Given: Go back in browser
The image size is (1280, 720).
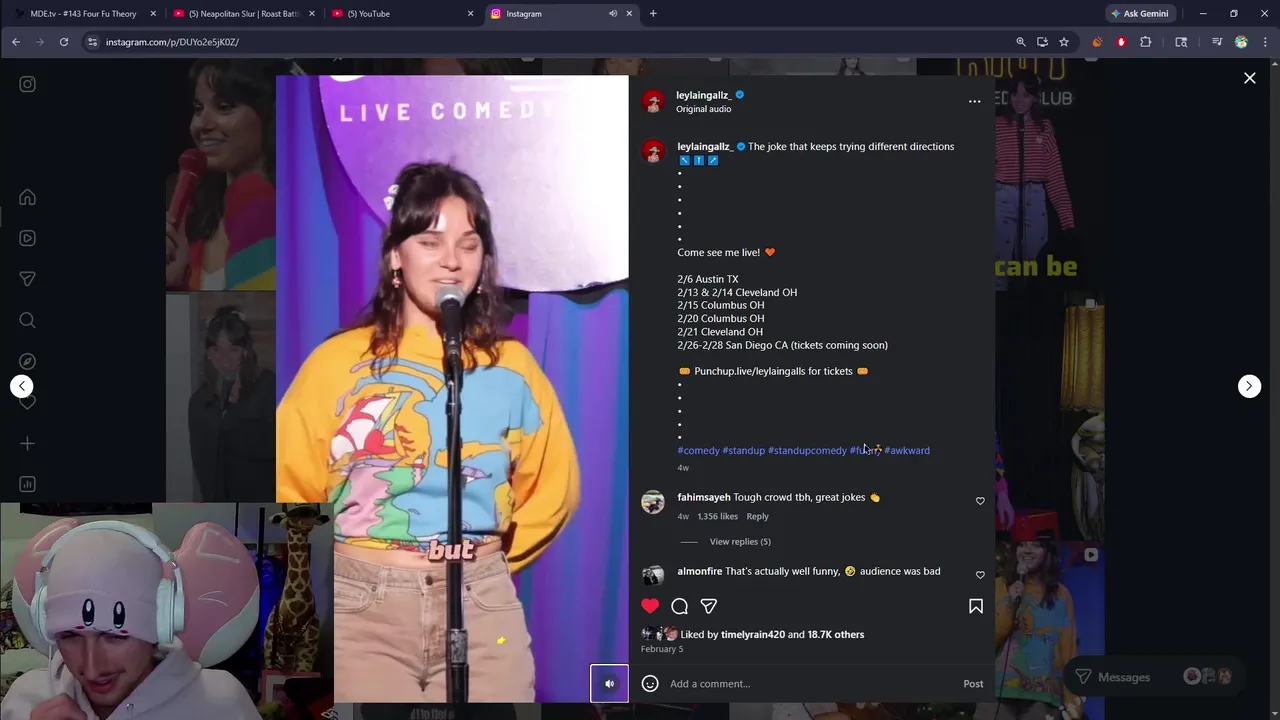Looking at the screenshot, I should (x=16, y=42).
